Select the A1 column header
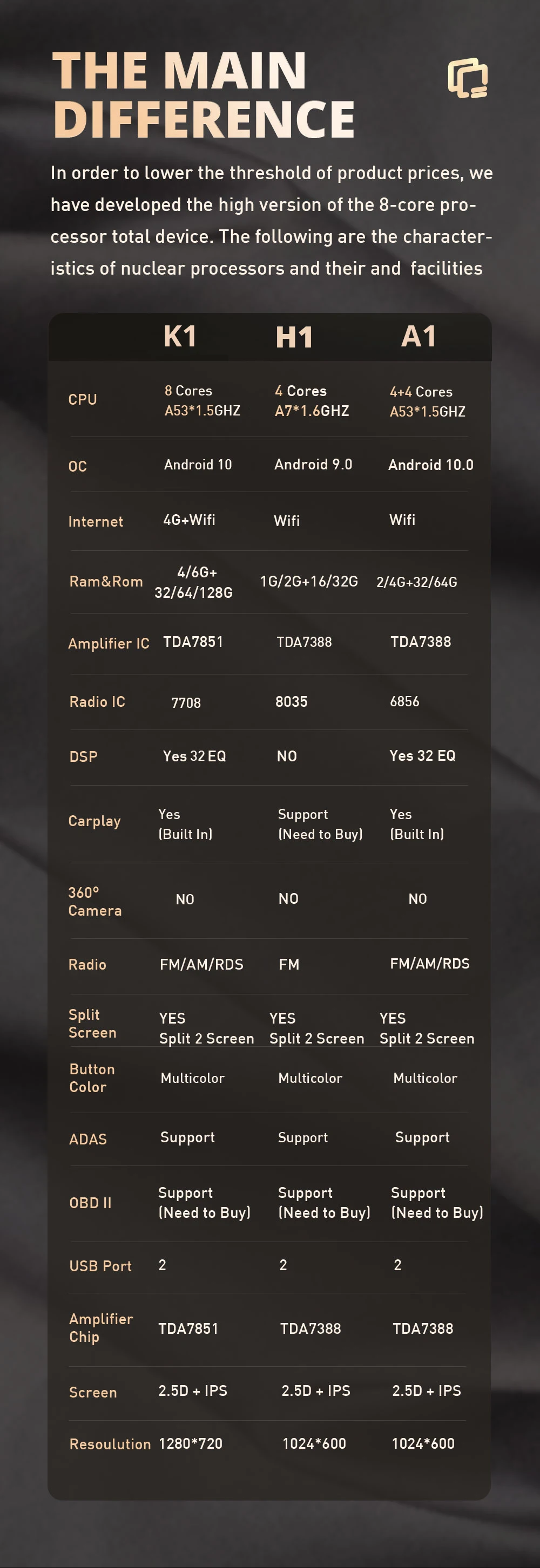Image resolution: width=540 pixels, height=1568 pixels. tap(418, 337)
